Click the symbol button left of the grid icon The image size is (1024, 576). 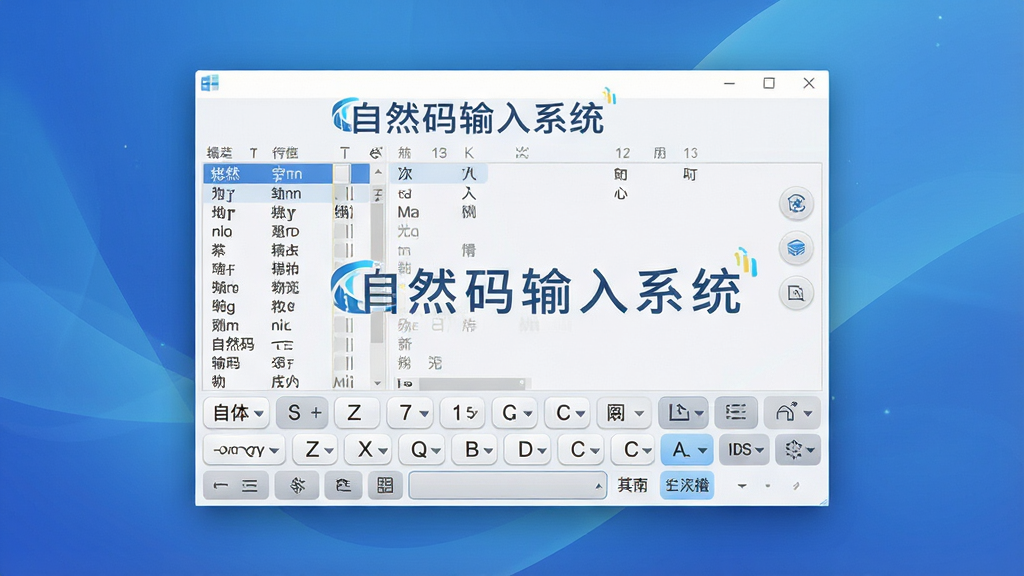point(344,485)
